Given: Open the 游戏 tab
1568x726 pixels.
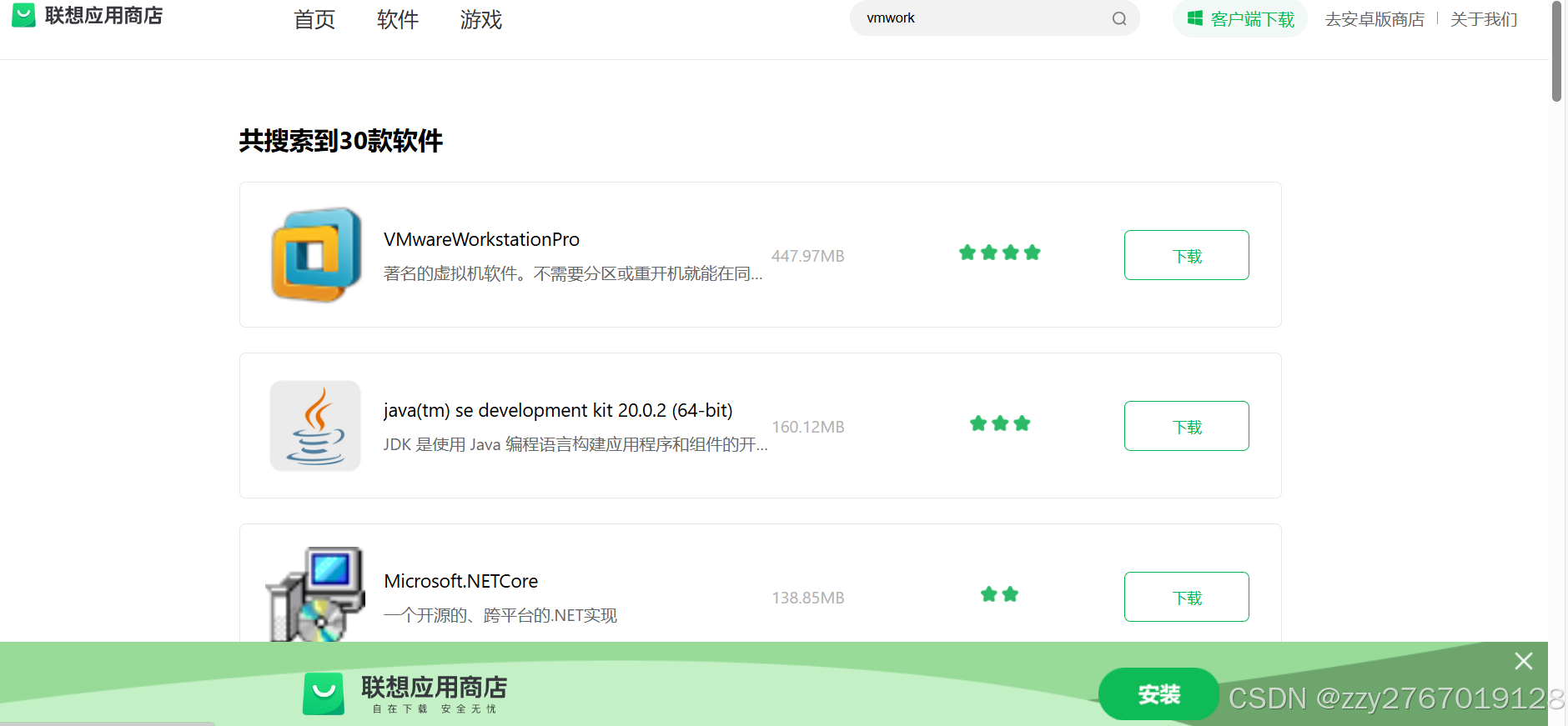Looking at the screenshot, I should pos(481,19).
